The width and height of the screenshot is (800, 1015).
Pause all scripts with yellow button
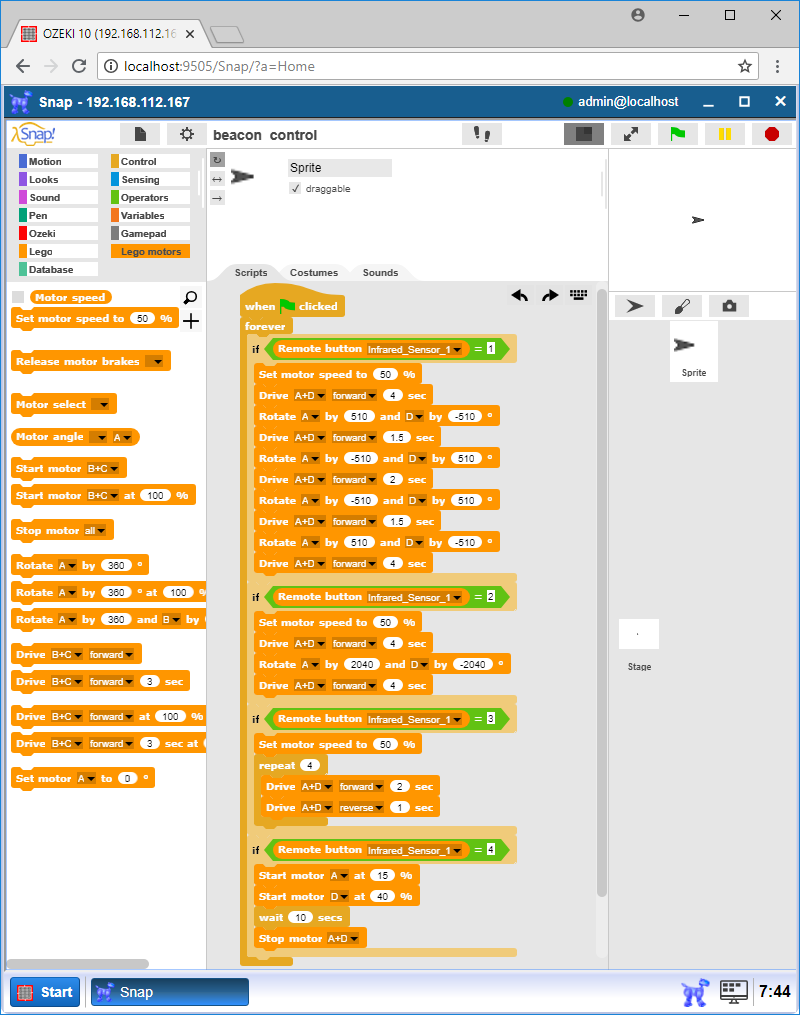pyautogui.click(x=725, y=134)
